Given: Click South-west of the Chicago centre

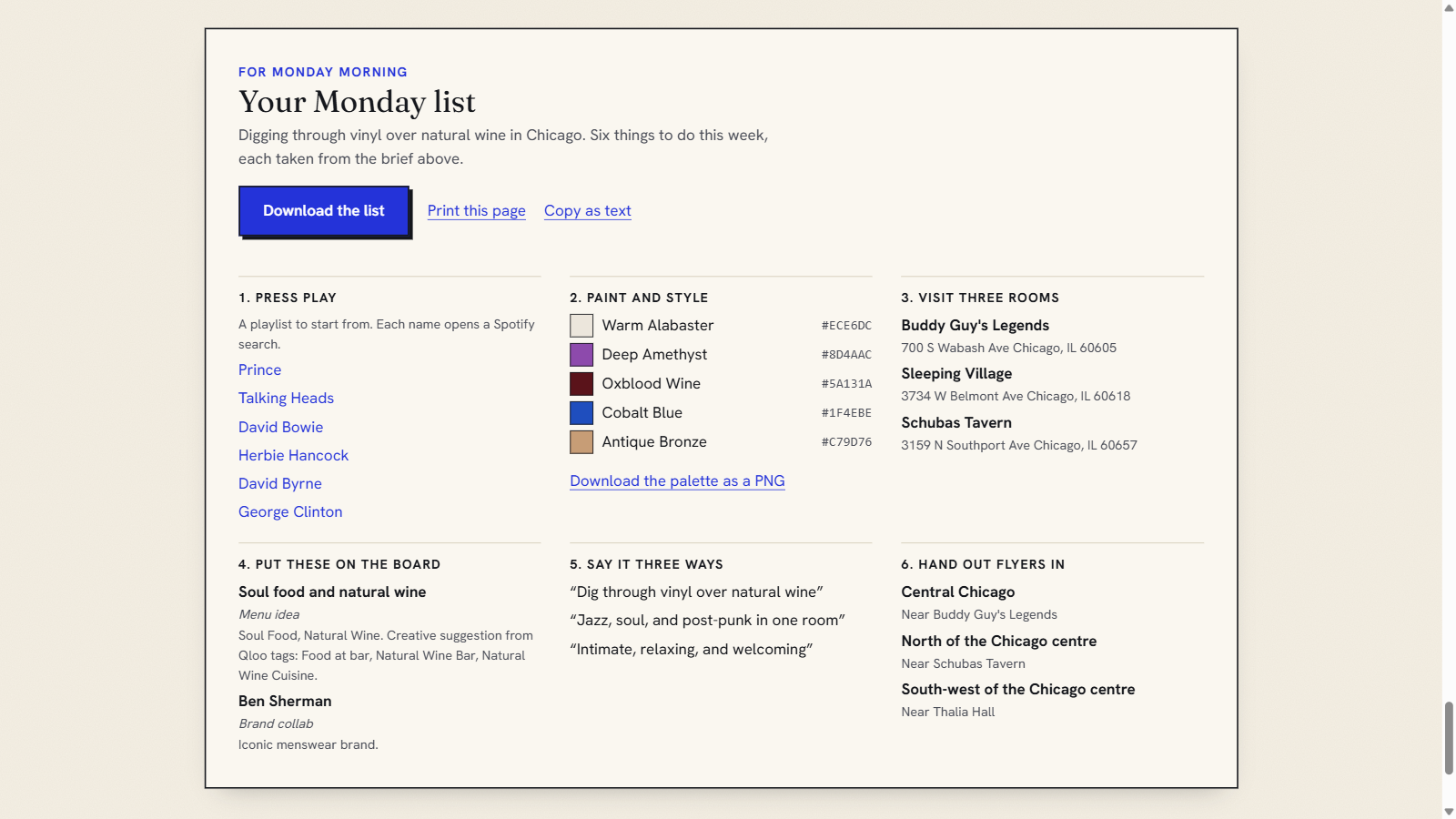Looking at the screenshot, I should [x=1017, y=689].
